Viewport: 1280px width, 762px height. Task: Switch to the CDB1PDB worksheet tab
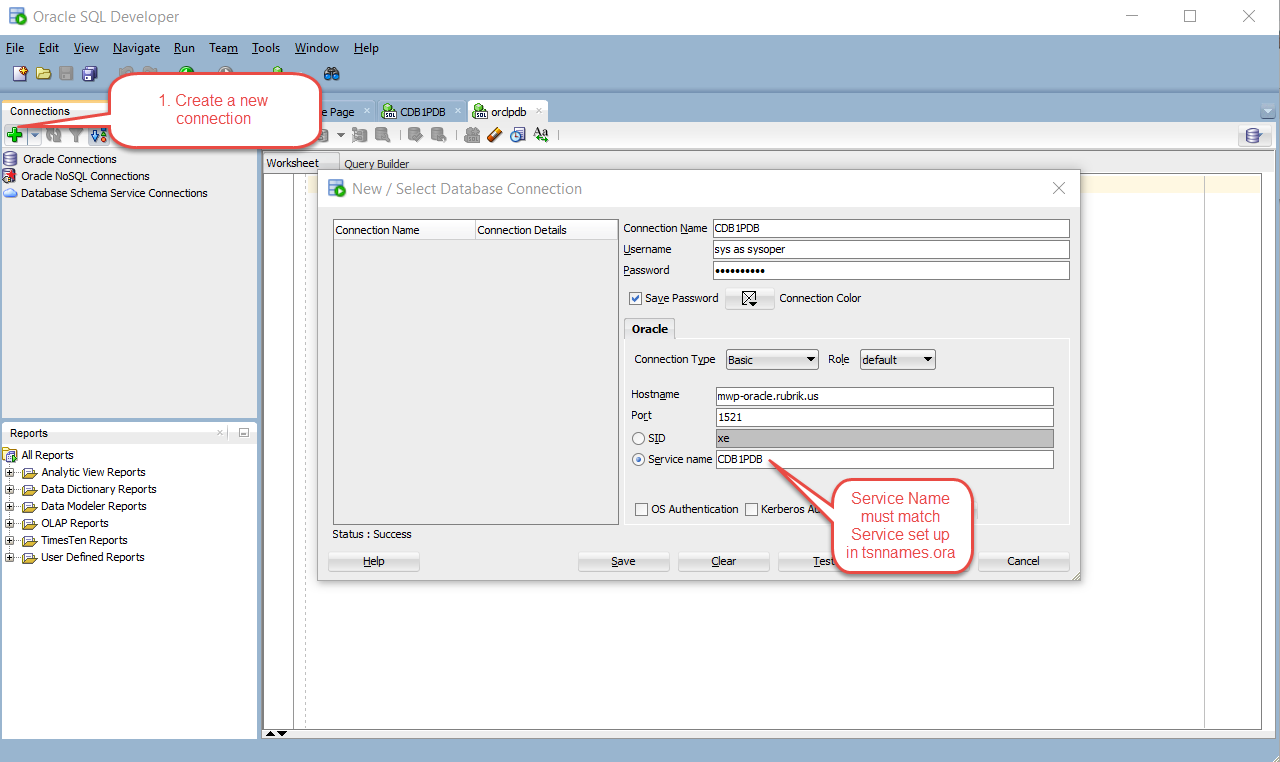tap(422, 111)
